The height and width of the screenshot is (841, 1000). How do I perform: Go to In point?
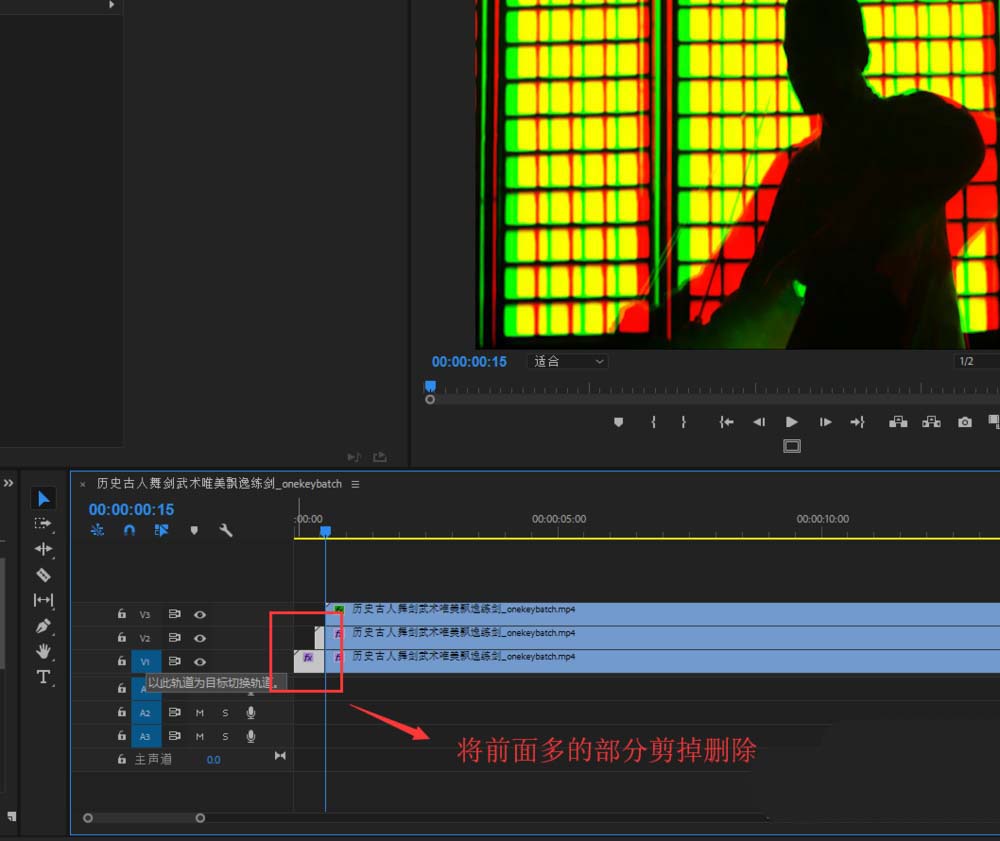(726, 422)
